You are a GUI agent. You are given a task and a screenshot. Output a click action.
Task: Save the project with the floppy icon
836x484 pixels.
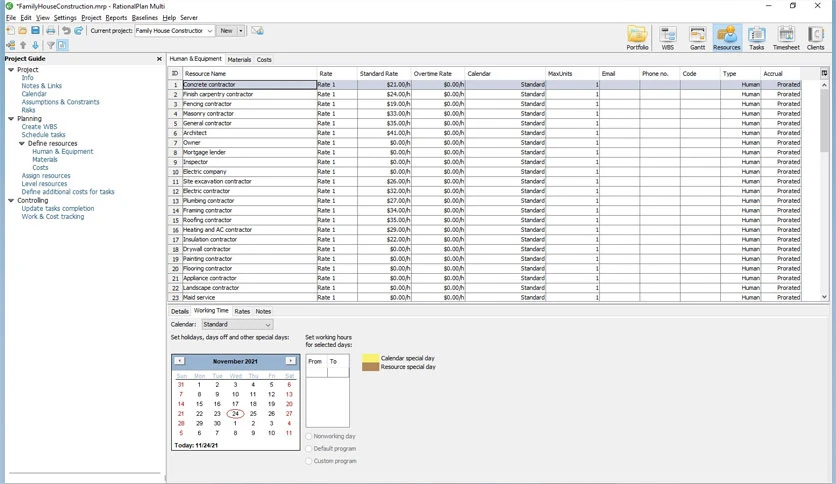click(35, 31)
